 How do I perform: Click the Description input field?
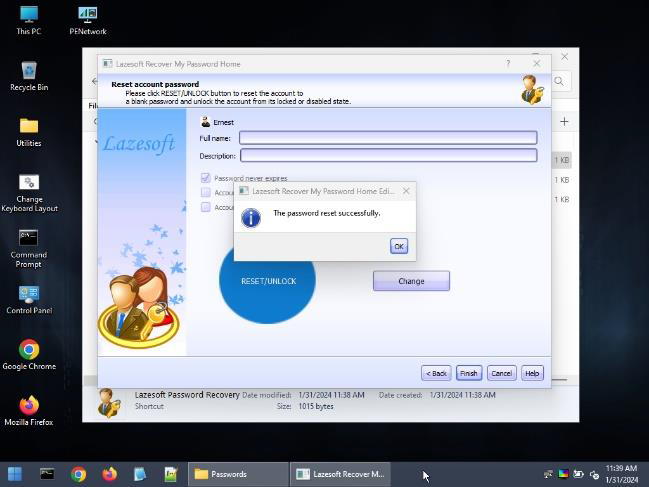tap(388, 156)
